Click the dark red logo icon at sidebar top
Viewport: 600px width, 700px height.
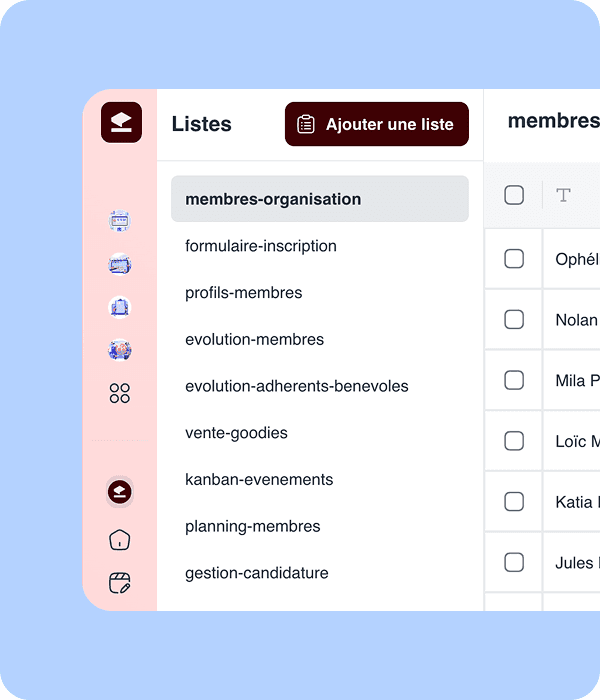click(121, 122)
